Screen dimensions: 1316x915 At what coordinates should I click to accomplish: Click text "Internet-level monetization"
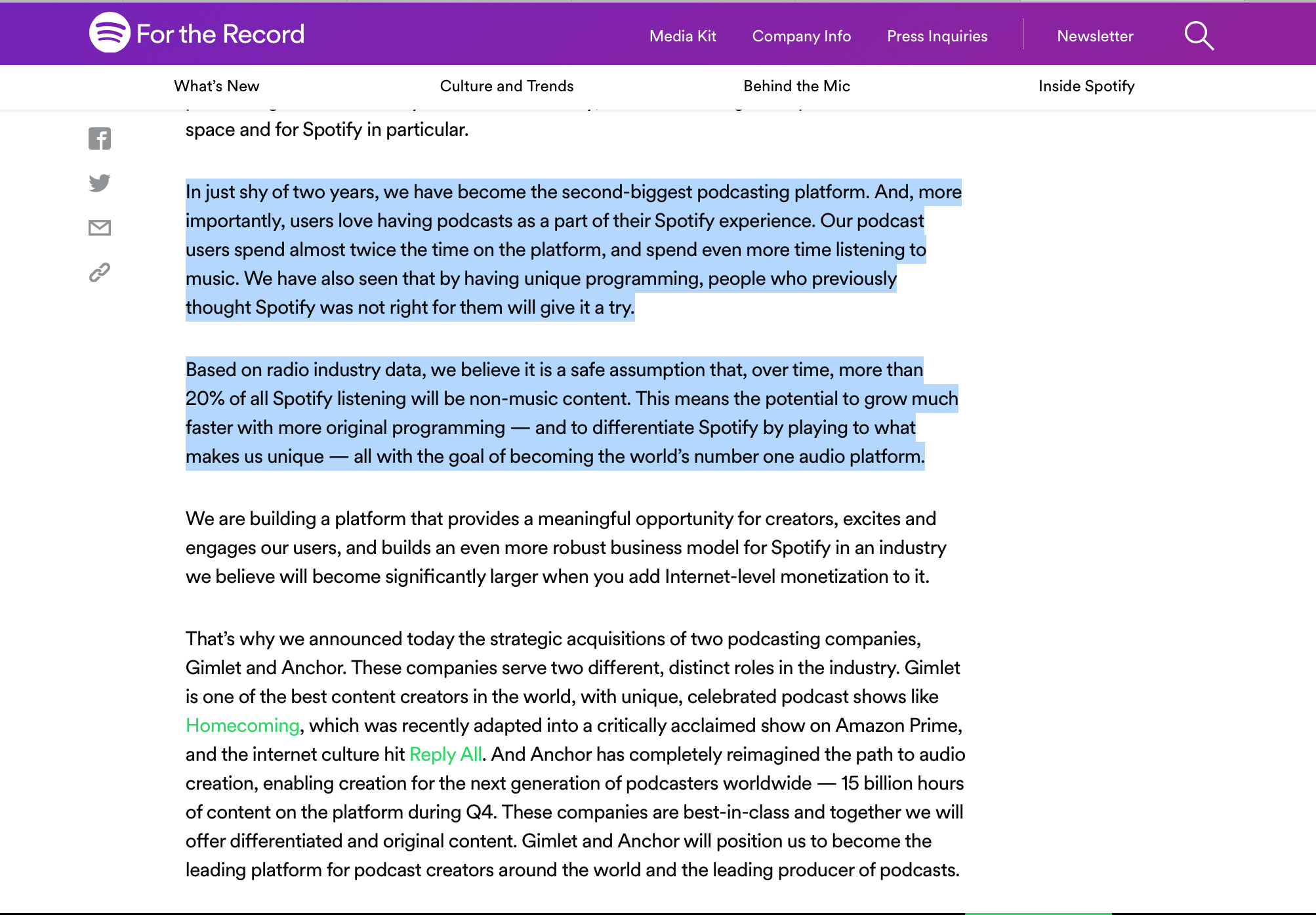click(776, 576)
